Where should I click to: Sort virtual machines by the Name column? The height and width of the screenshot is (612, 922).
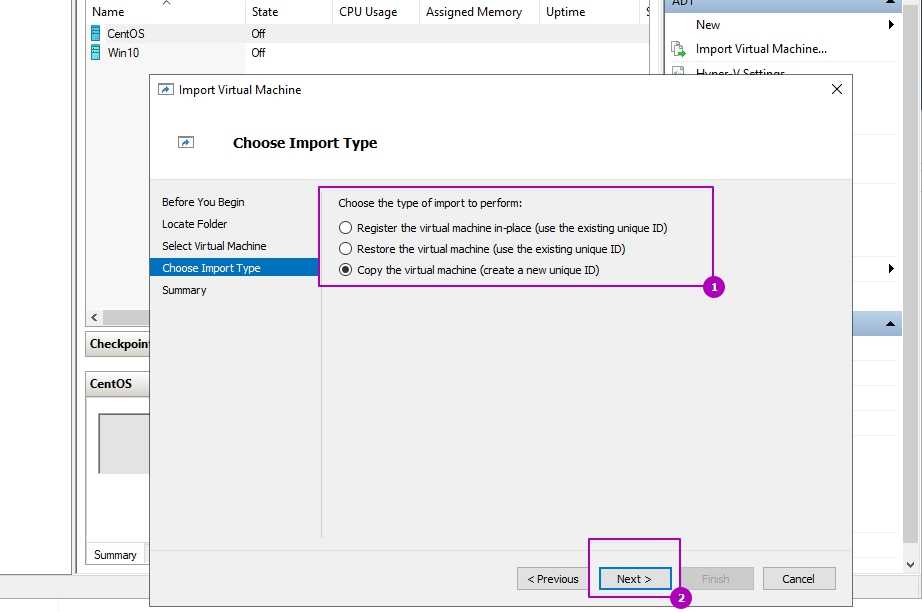pos(108,12)
